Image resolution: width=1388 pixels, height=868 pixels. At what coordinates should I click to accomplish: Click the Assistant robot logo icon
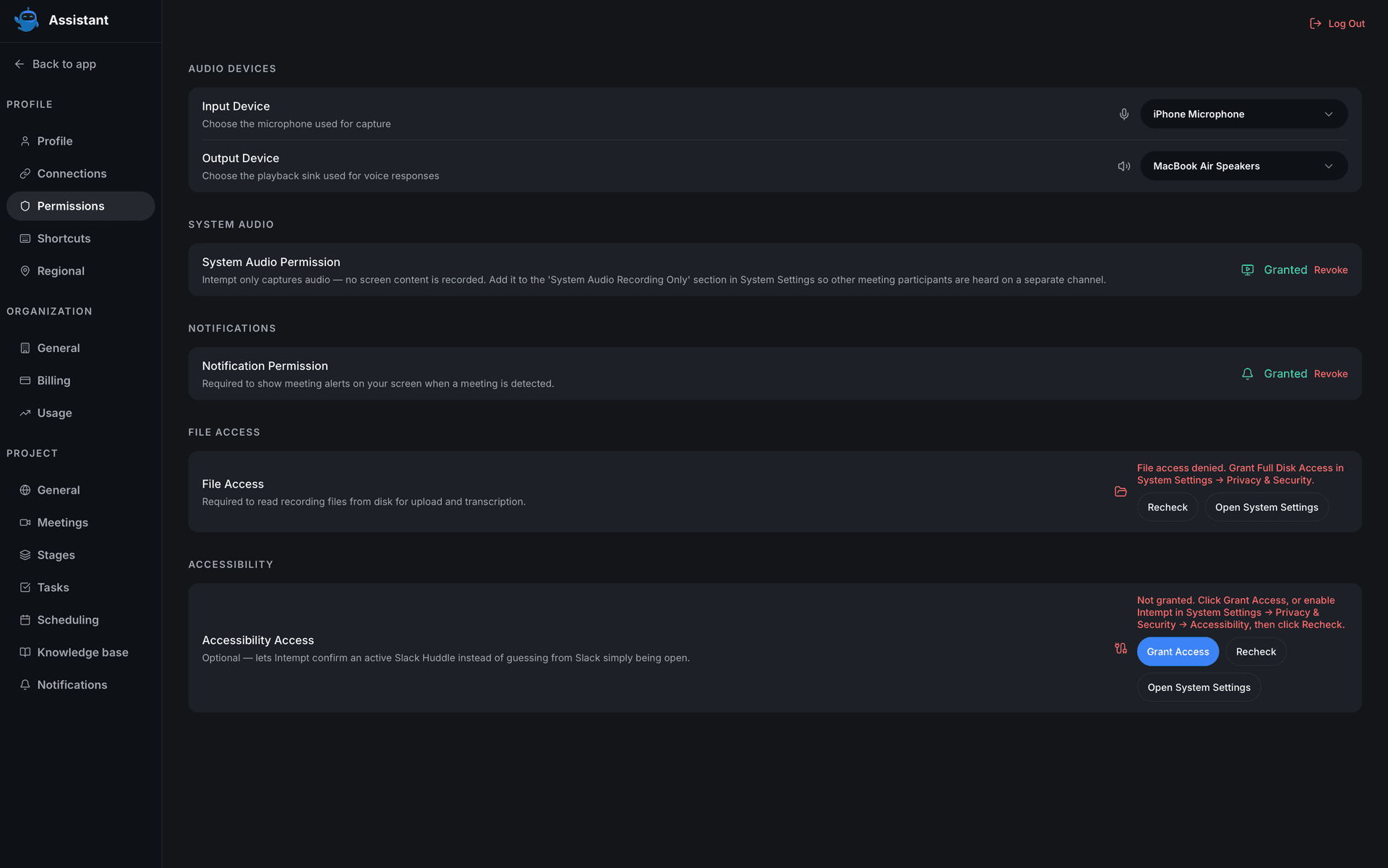pos(27,20)
